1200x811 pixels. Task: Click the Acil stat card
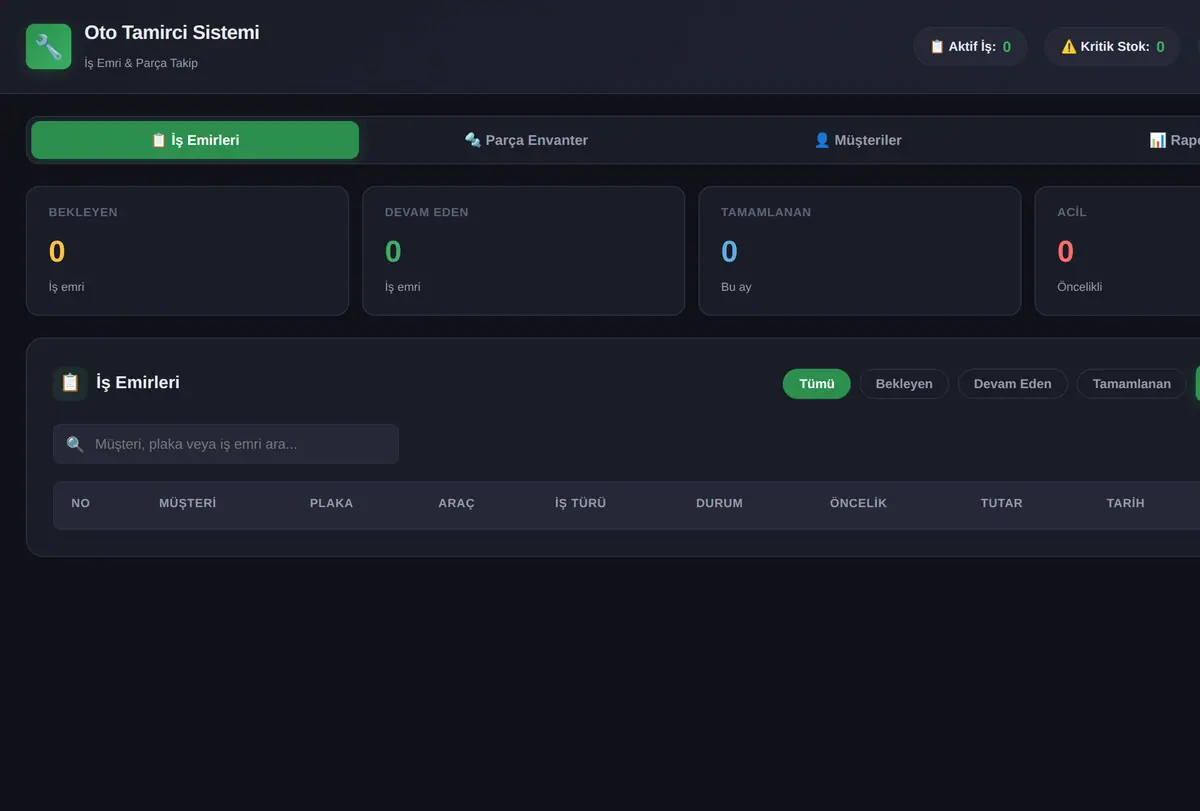click(x=1117, y=251)
